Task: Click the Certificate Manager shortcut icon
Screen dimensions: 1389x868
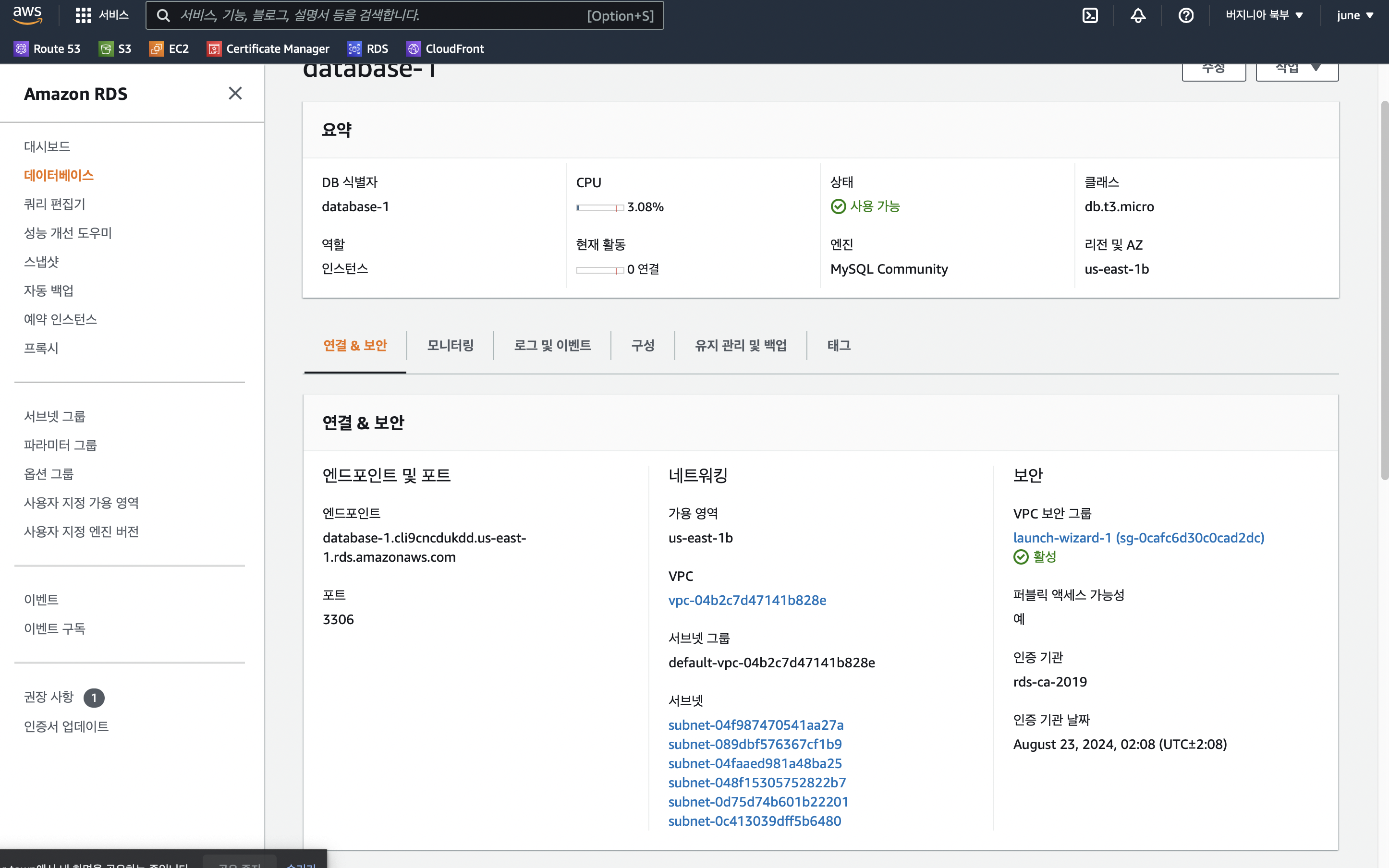Action: 214,49
